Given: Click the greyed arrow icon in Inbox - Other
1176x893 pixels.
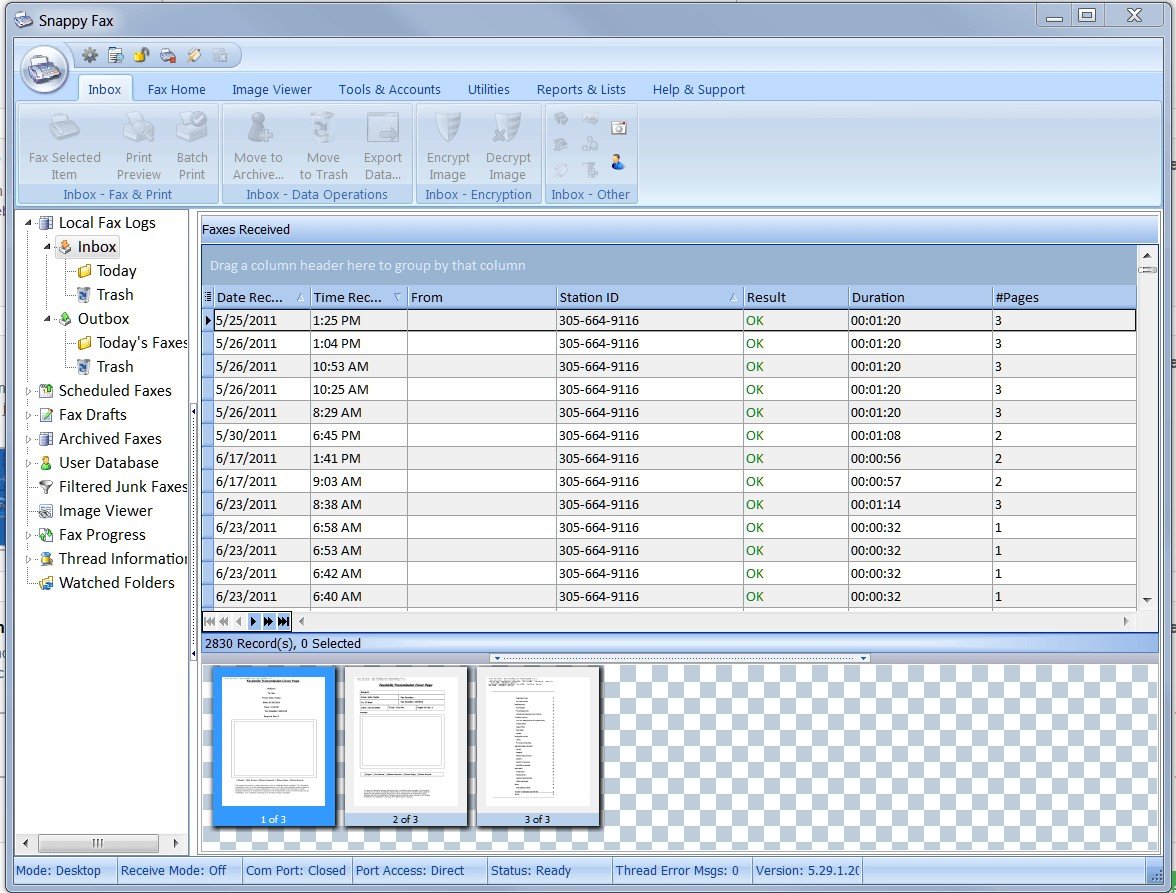Looking at the screenshot, I should click(x=591, y=119).
